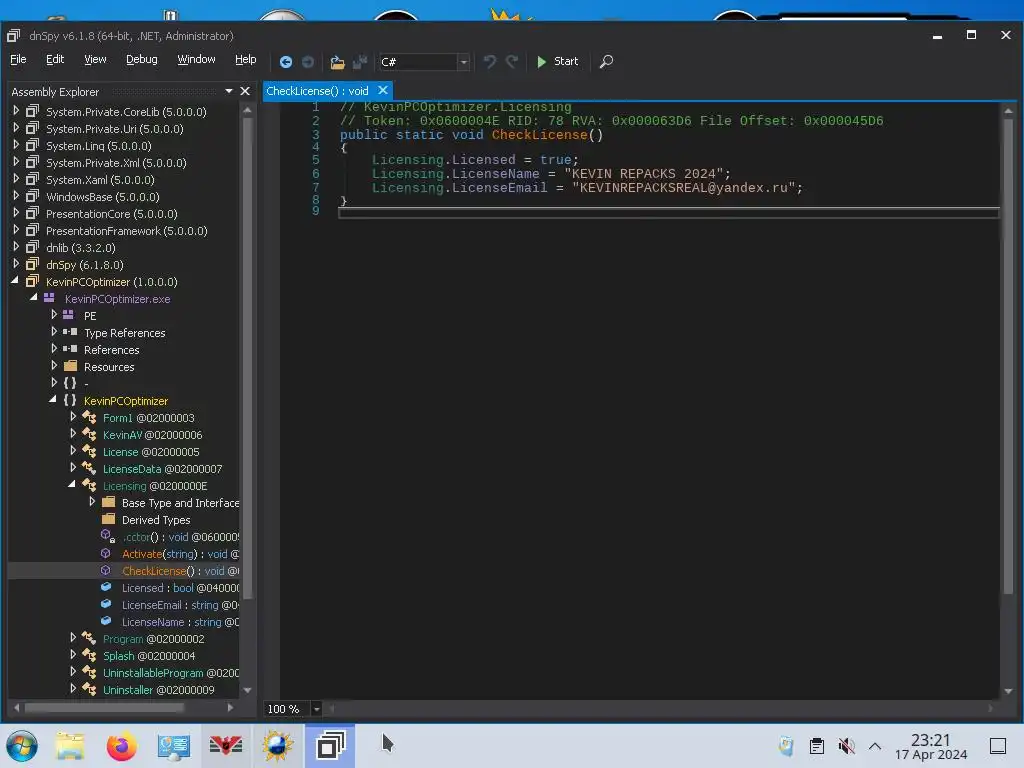Viewport: 1024px width, 768px height.
Task: Open Assembly Explorer panel options dropdown arrow
Action: tap(229, 91)
